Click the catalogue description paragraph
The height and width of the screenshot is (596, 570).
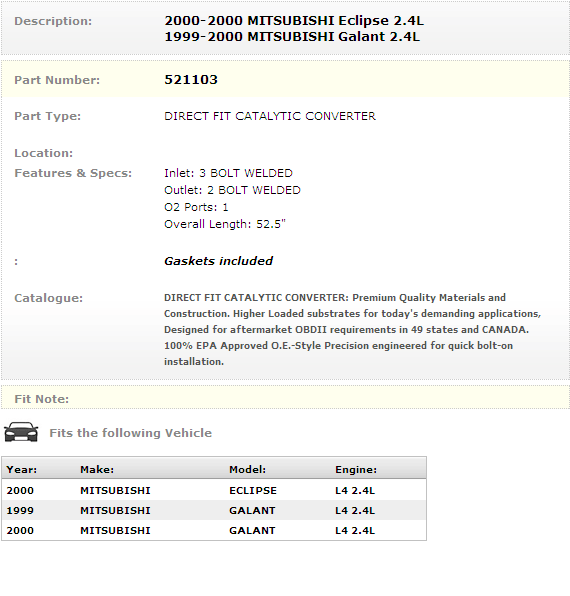coord(352,329)
